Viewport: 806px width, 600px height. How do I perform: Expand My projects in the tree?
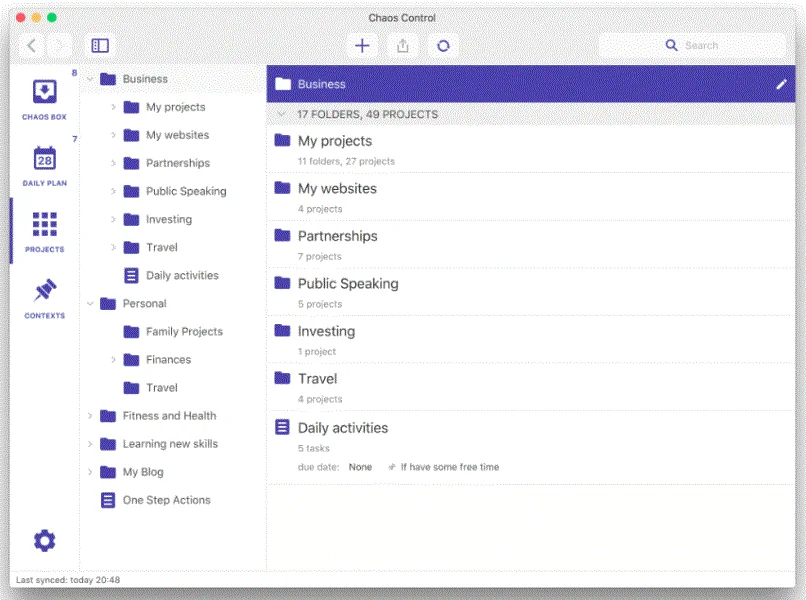pos(114,107)
